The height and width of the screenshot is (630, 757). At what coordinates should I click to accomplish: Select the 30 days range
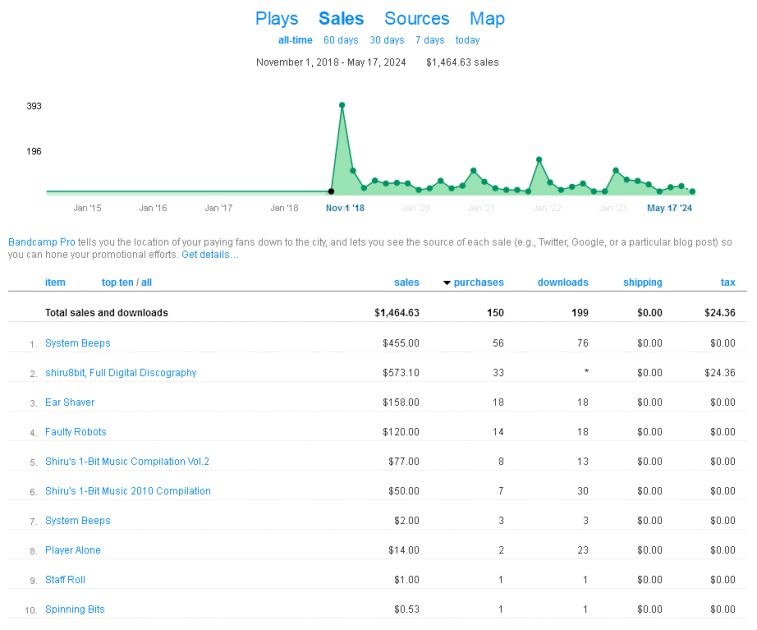[x=387, y=40]
